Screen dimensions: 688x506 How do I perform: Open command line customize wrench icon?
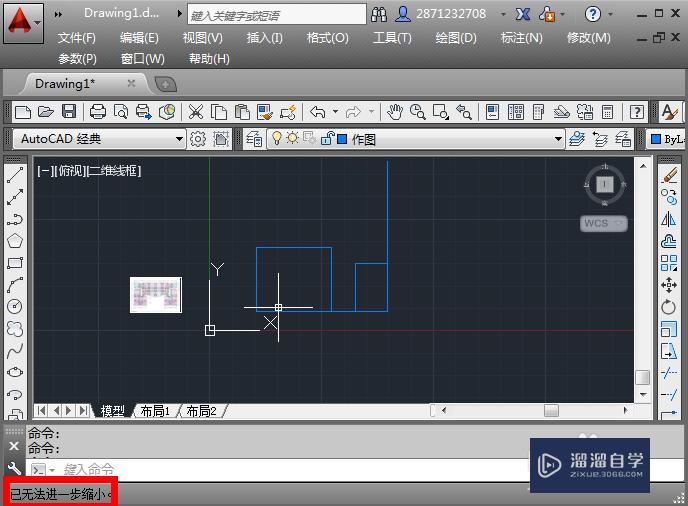tap(14, 468)
